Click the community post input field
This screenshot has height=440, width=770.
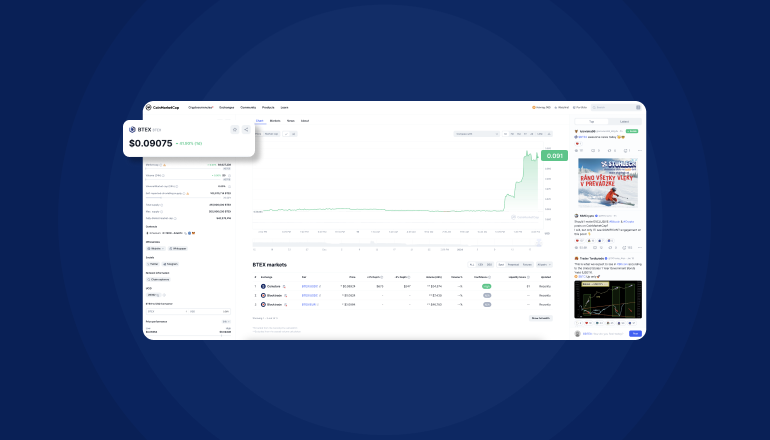604,334
